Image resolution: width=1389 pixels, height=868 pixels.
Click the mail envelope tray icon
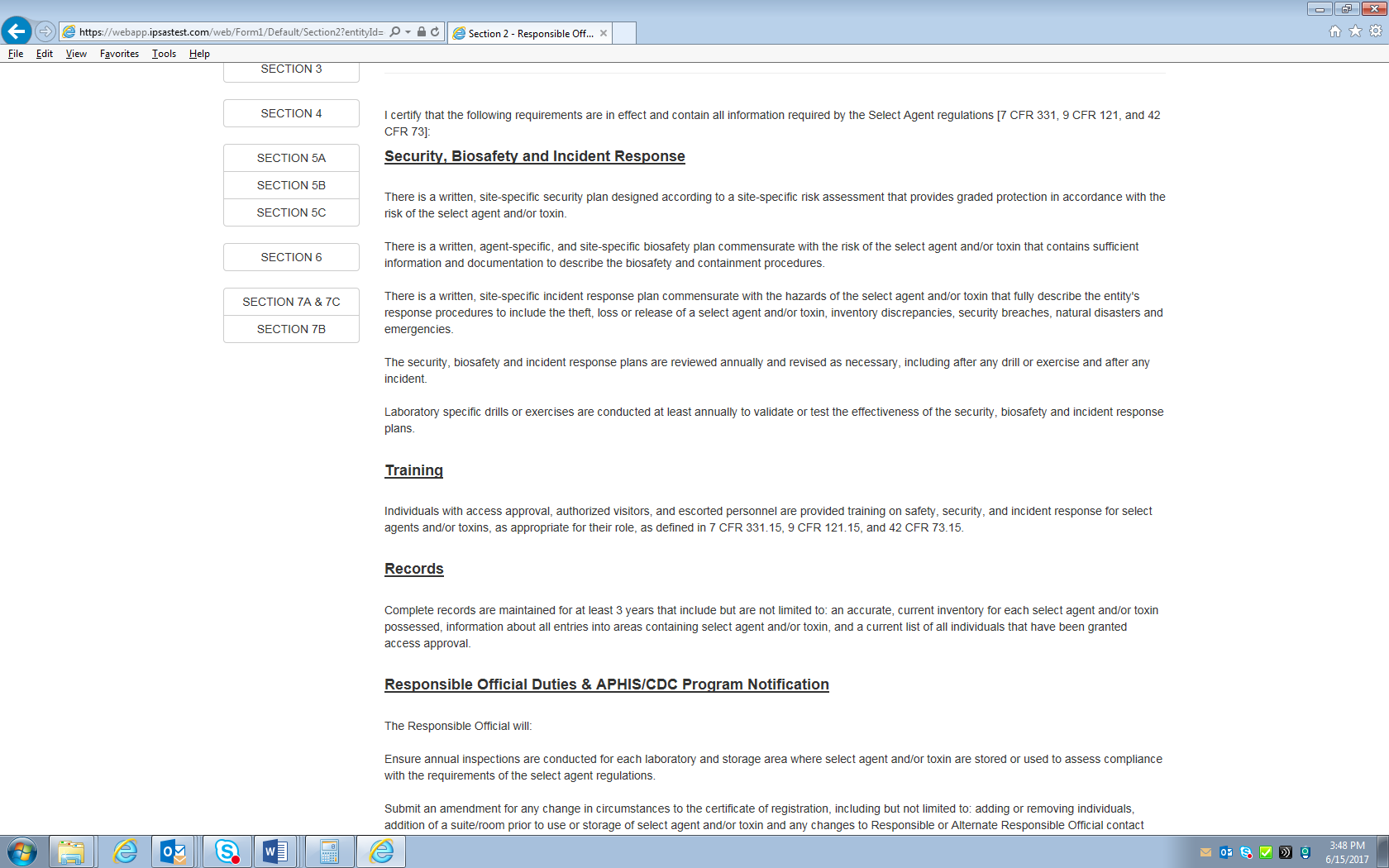click(1205, 852)
